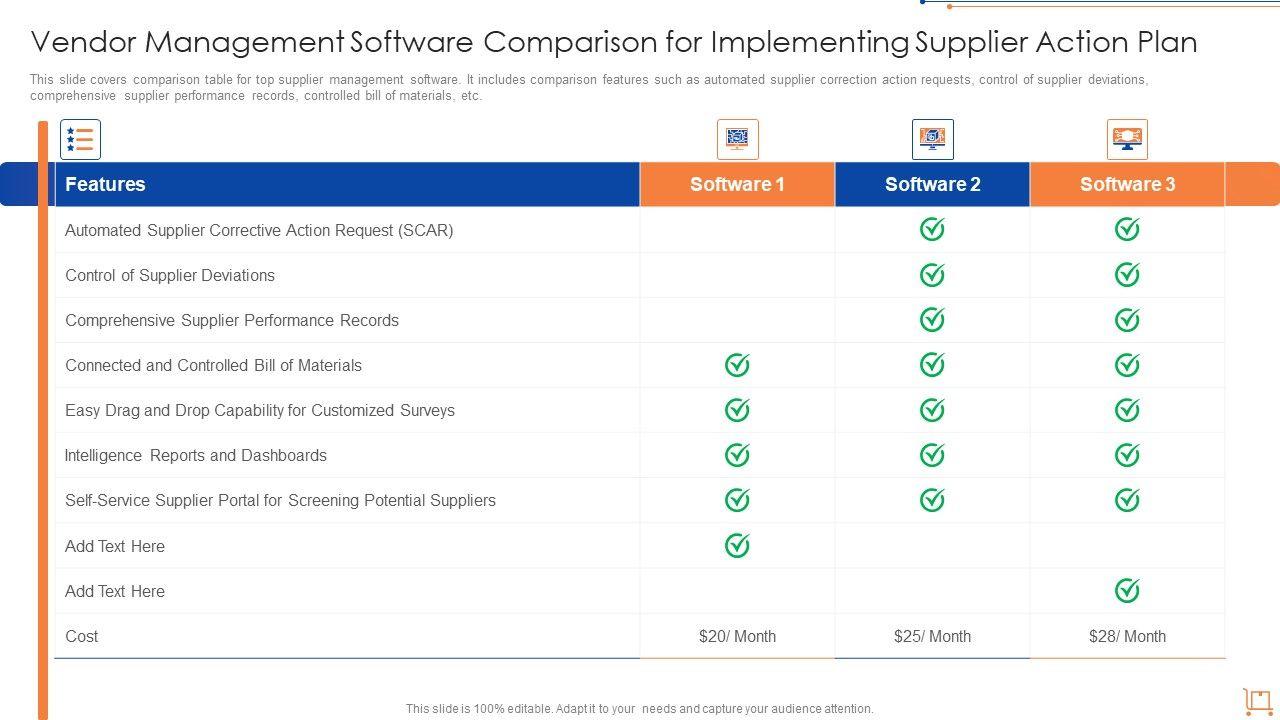The width and height of the screenshot is (1280, 720).
Task: Click the $28/ Month cost cell
Action: tap(1127, 636)
